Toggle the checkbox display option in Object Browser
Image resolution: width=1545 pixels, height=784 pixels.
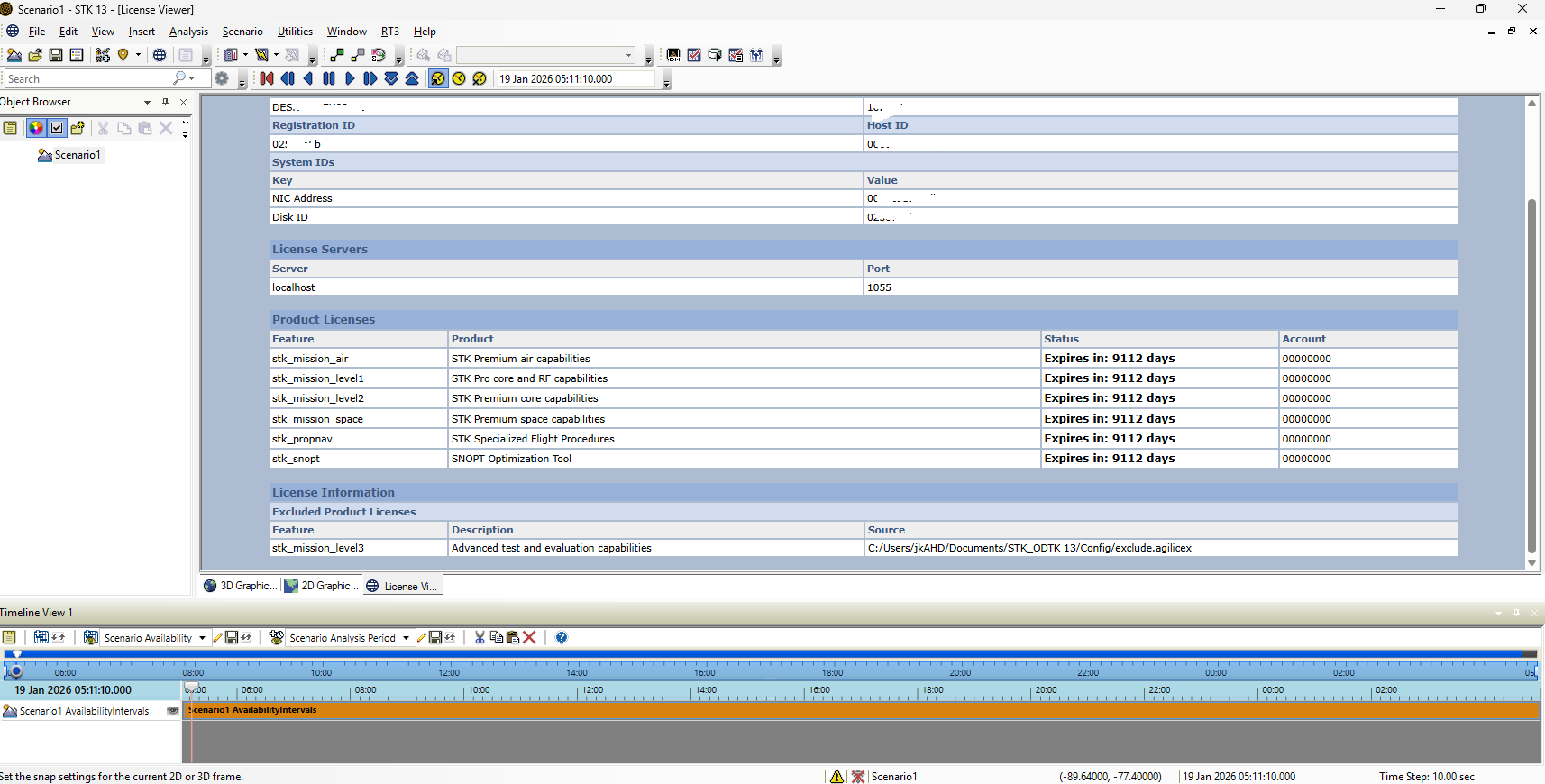(x=57, y=128)
